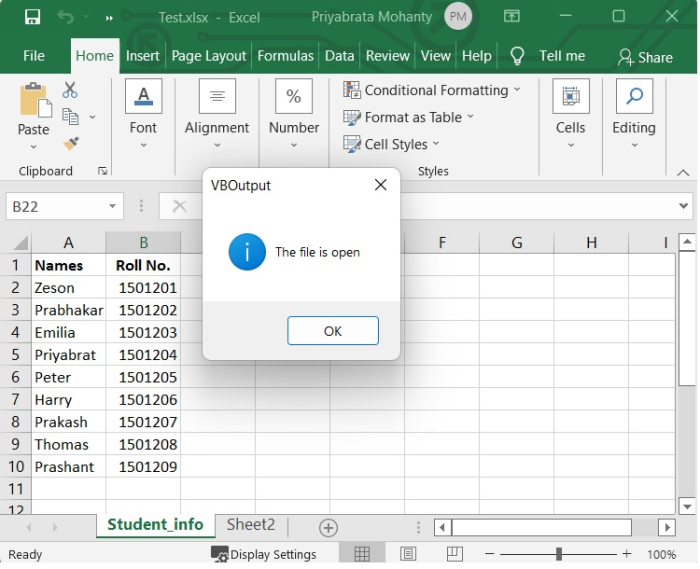Open the Name Box dropdown arrow
This screenshot has height=569, width=700.
(112, 206)
